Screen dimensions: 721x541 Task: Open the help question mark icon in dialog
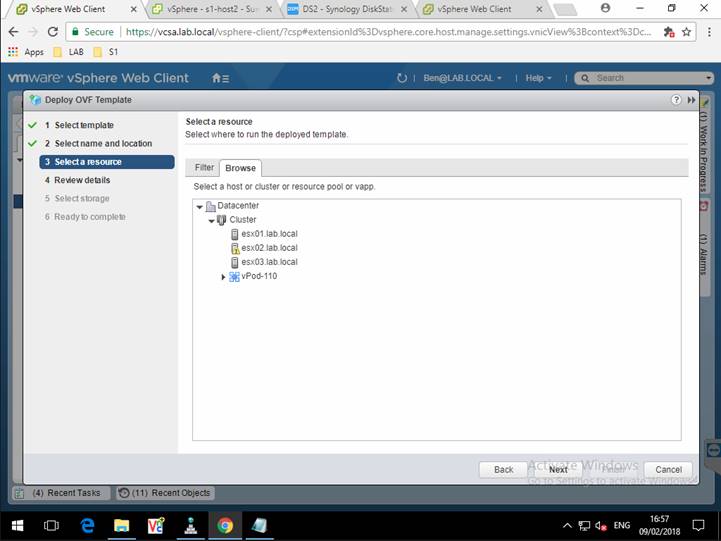click(676, 100)
